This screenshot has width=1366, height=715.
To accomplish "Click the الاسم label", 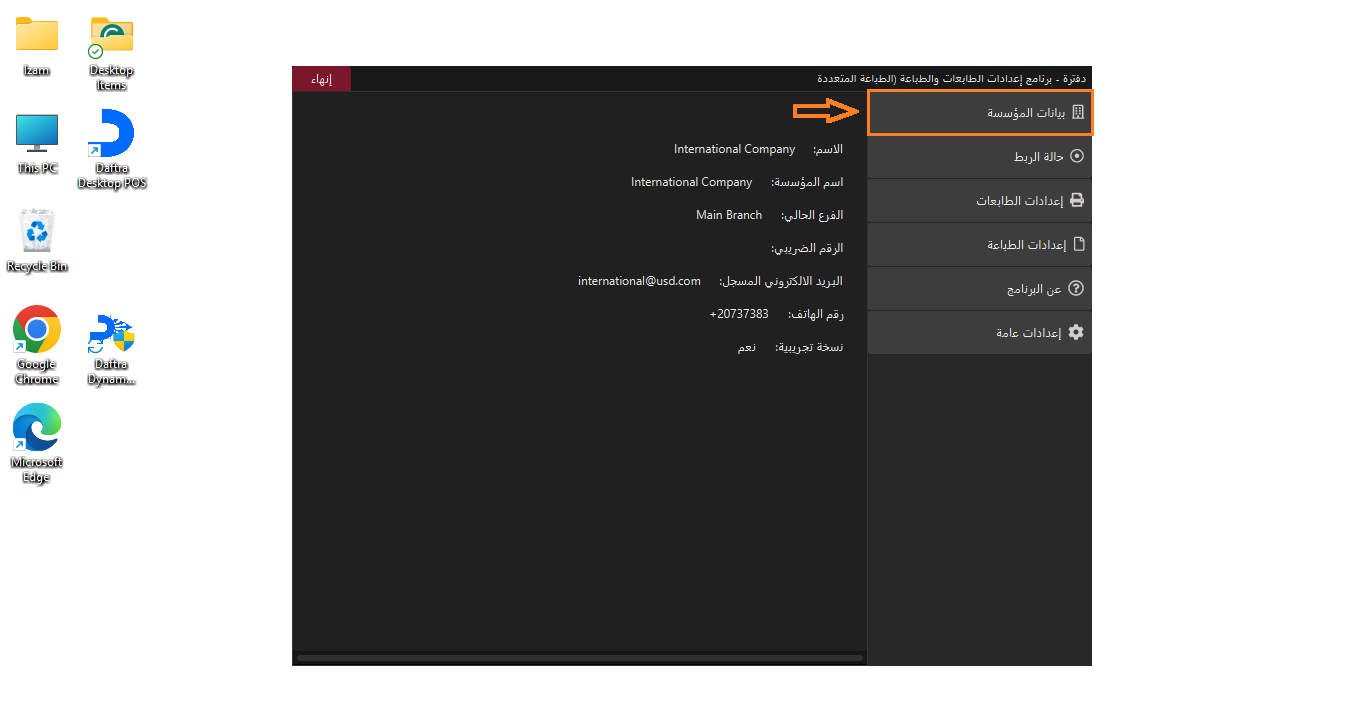I will coord(828,149).
